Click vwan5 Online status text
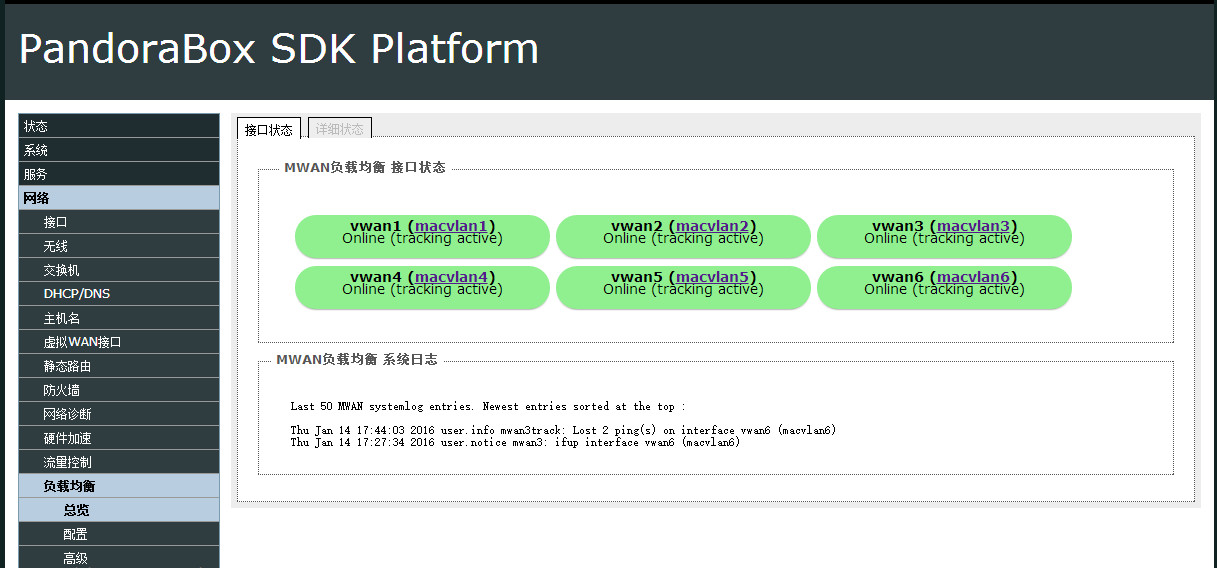This screenshot has width=1217, height=568. pyautogui.click(x=683, y=290)
